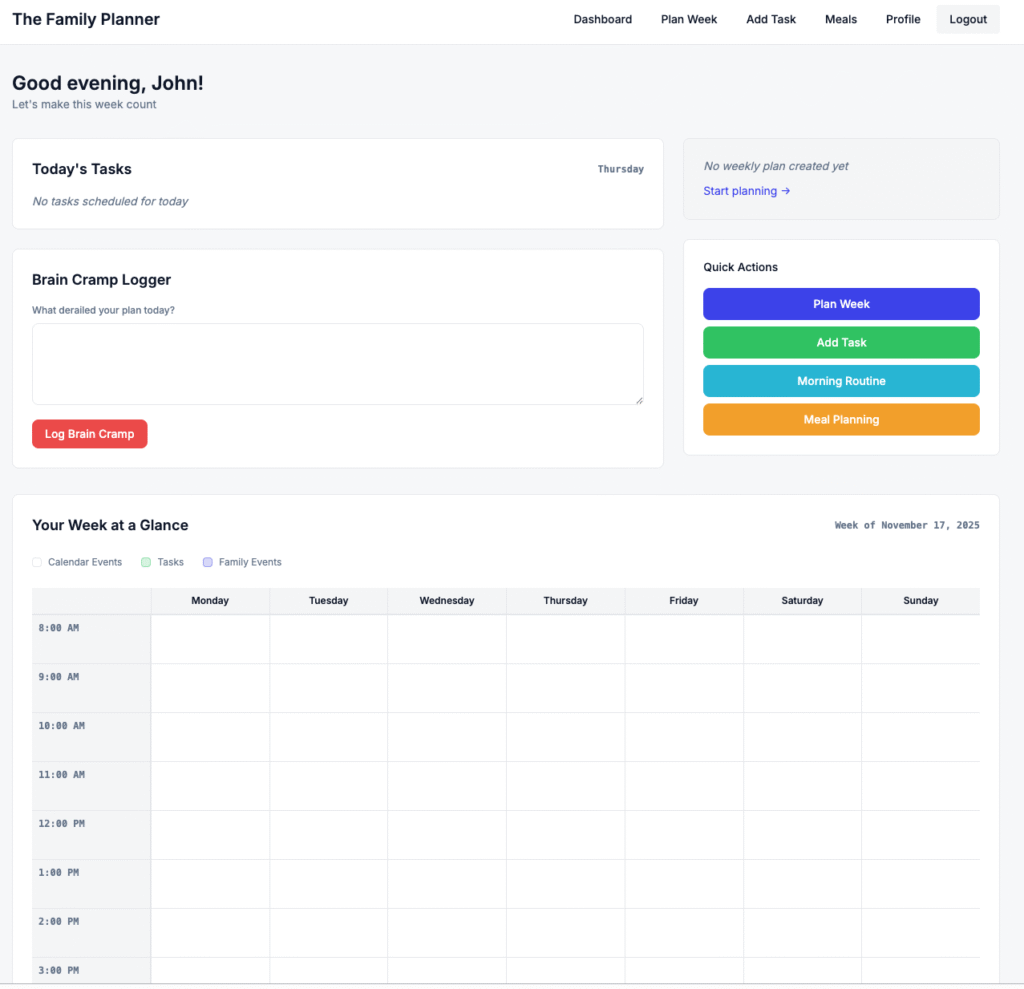Click the Logout button

[968, 20]
